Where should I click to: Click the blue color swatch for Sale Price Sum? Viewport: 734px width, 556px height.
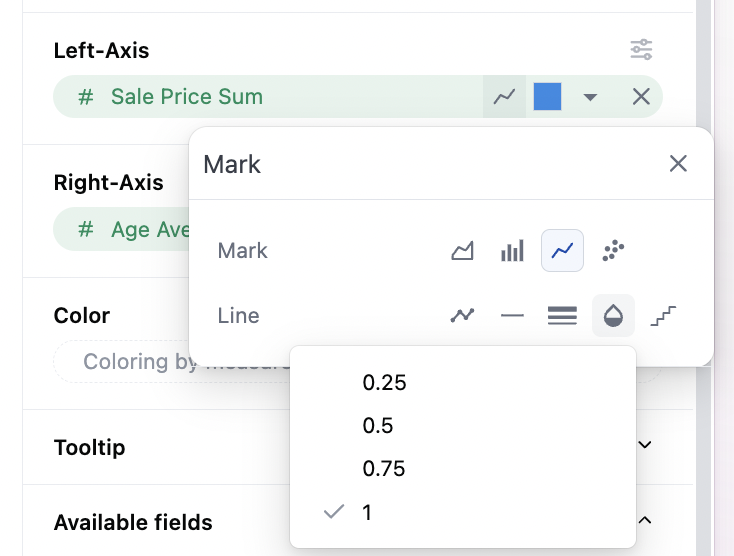[x=547, y=97]
